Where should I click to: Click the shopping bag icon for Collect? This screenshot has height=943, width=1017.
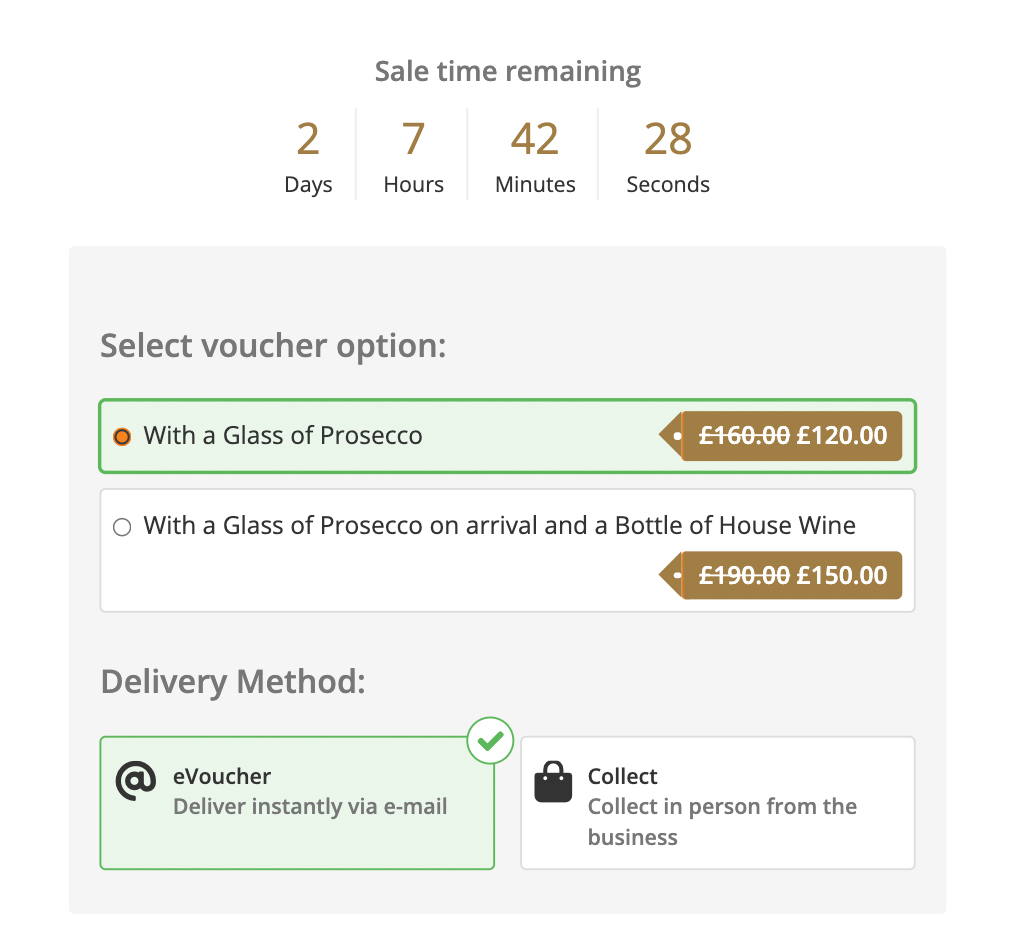pyautogui.click(x=553, y=781)
